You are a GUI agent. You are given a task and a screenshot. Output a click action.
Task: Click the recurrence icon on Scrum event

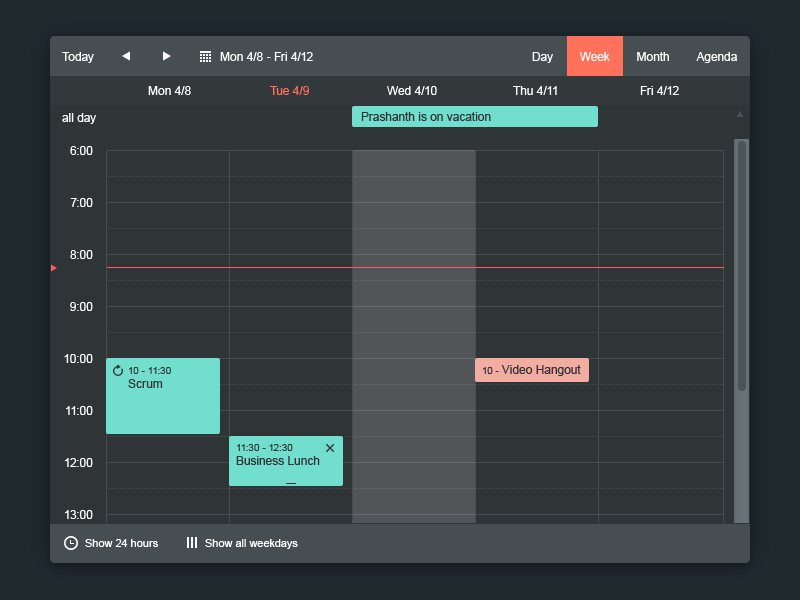[x=119, y=369]
